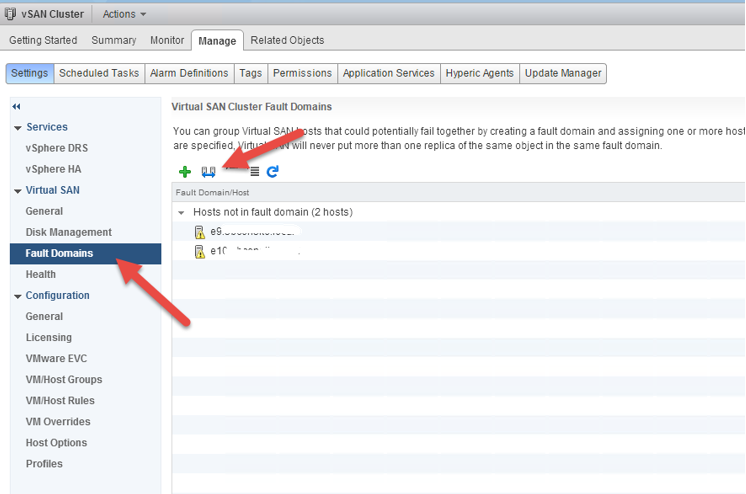The height and width of the screenshot is (494, 746).
Task: Click the green plus create fault domain icon
Action: pyautogui.click(x=185, y=171)
